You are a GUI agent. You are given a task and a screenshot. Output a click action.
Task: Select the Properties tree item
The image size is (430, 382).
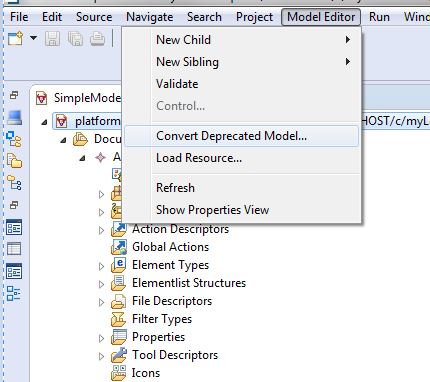coord(158,337)
